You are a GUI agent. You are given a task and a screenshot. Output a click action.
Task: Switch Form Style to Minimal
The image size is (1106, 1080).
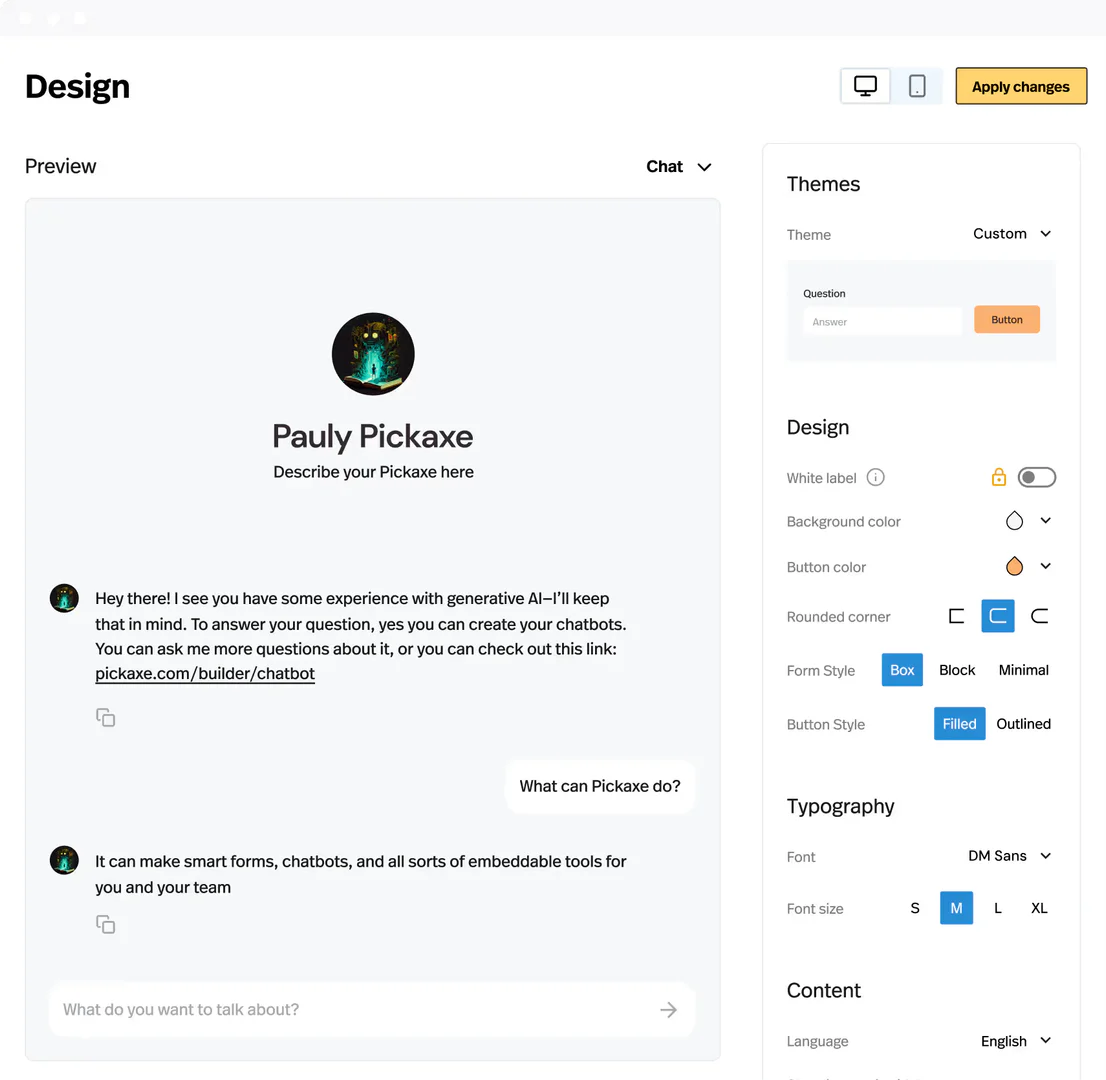[1023, 669]
